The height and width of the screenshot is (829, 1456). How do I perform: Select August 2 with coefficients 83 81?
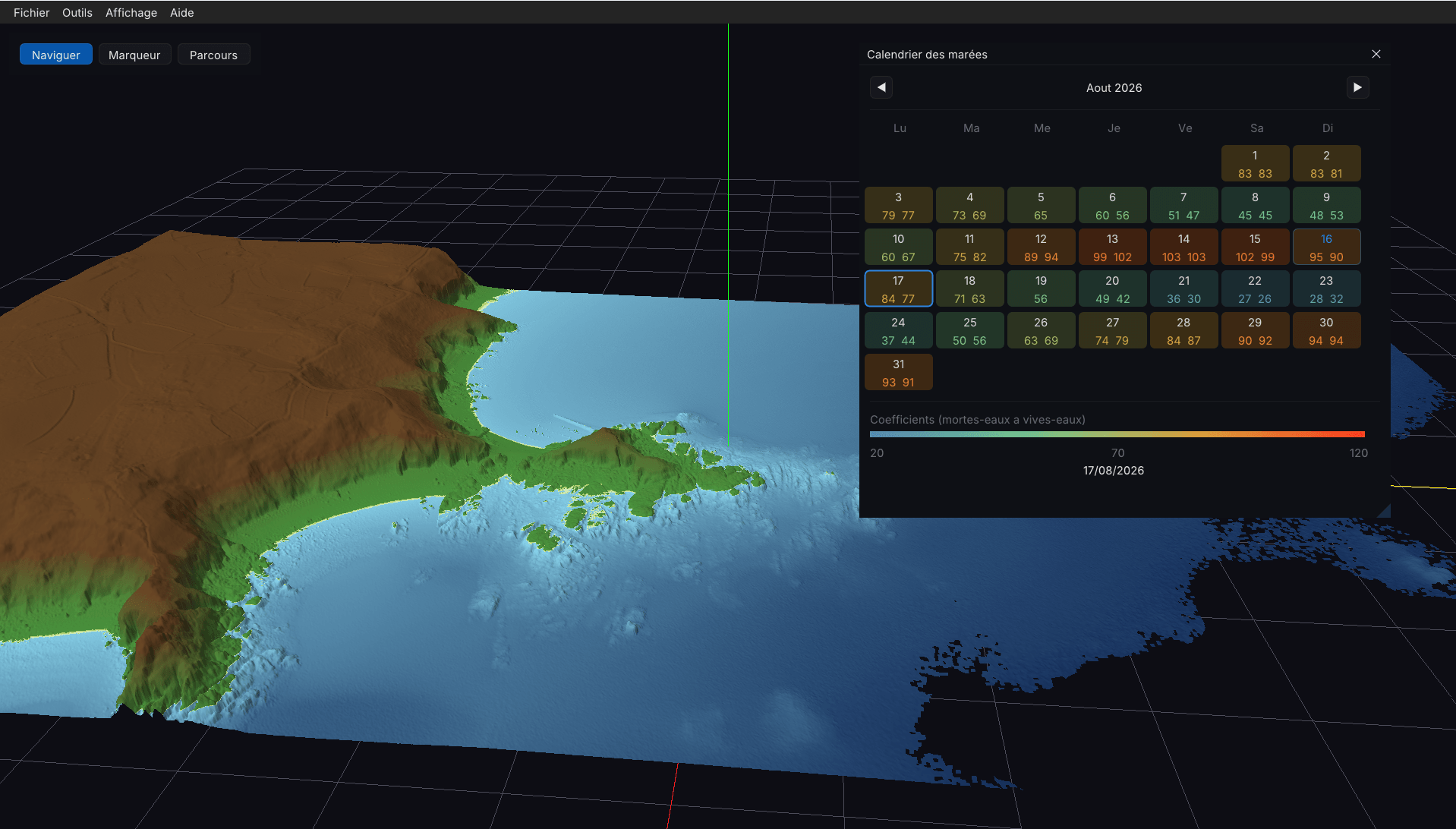1326,164
